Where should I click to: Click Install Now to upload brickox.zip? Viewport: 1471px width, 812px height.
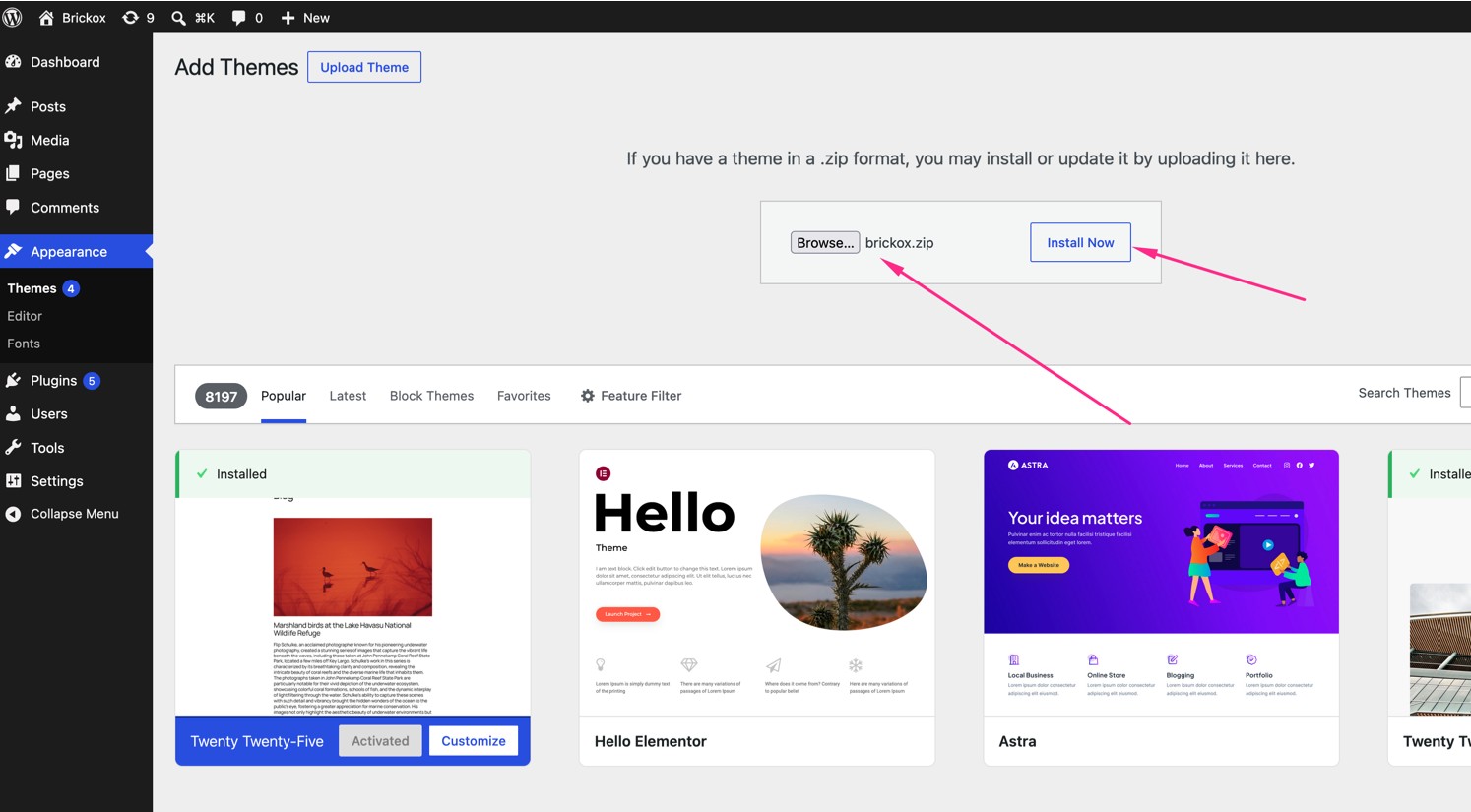pos(1080,242)
